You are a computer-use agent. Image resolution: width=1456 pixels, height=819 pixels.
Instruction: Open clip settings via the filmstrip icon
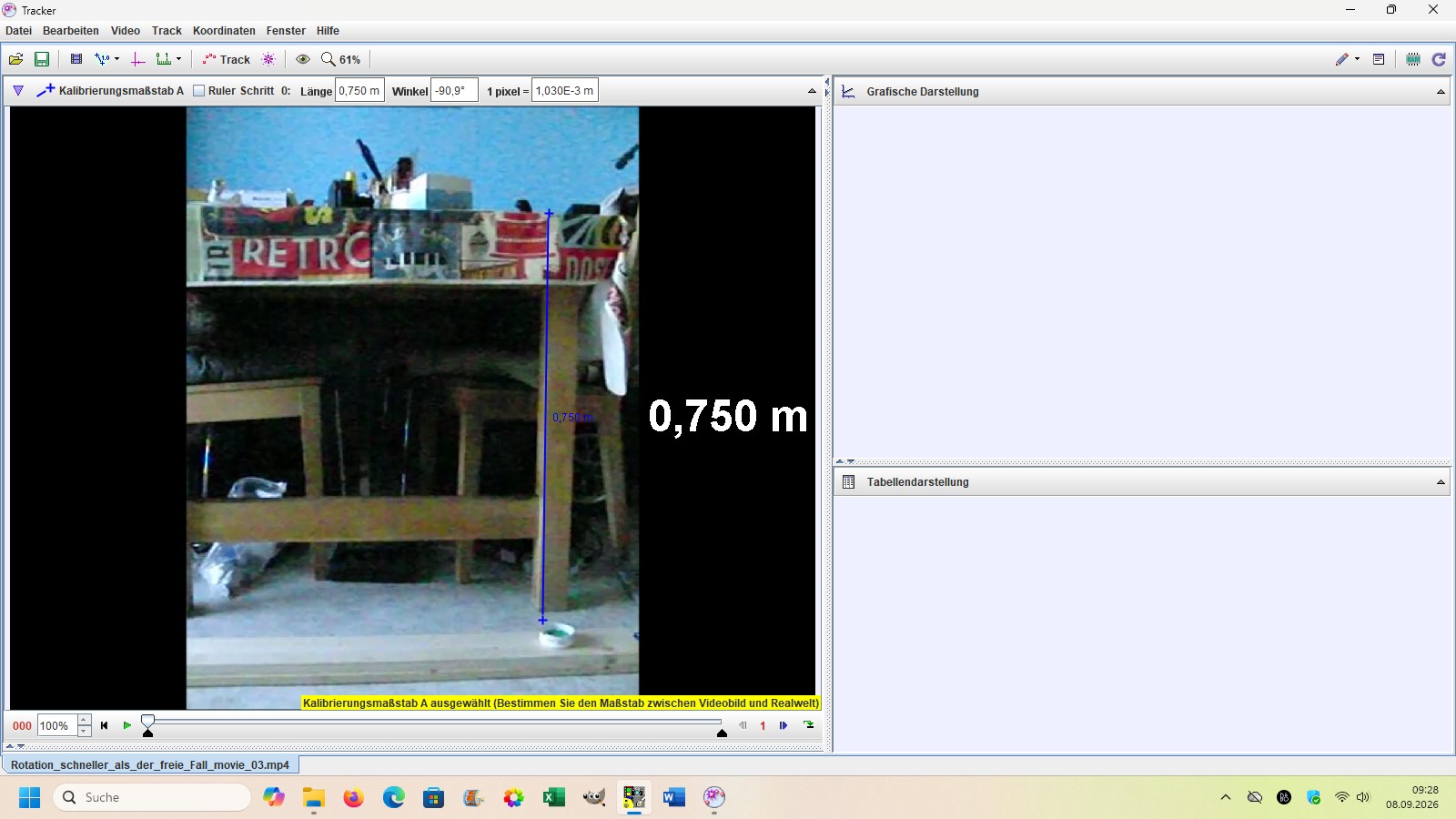coord(76,59)
